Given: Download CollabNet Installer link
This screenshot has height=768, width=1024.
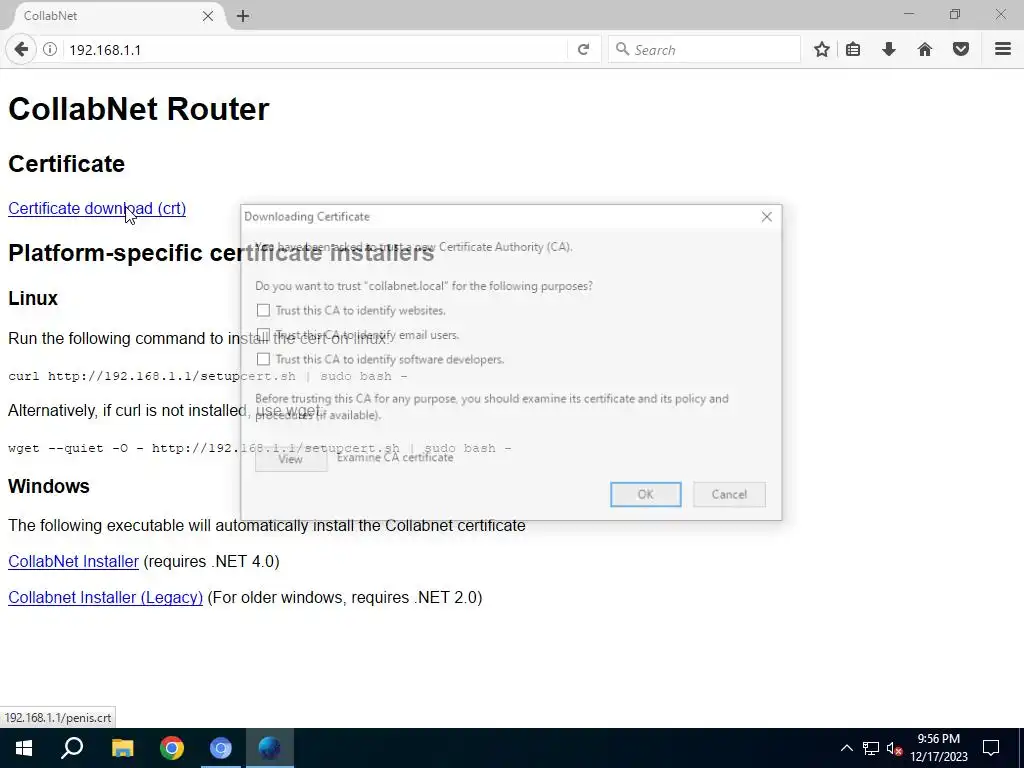Looking at the screenshot, I should pyautogui.click(x=73, y=562).
